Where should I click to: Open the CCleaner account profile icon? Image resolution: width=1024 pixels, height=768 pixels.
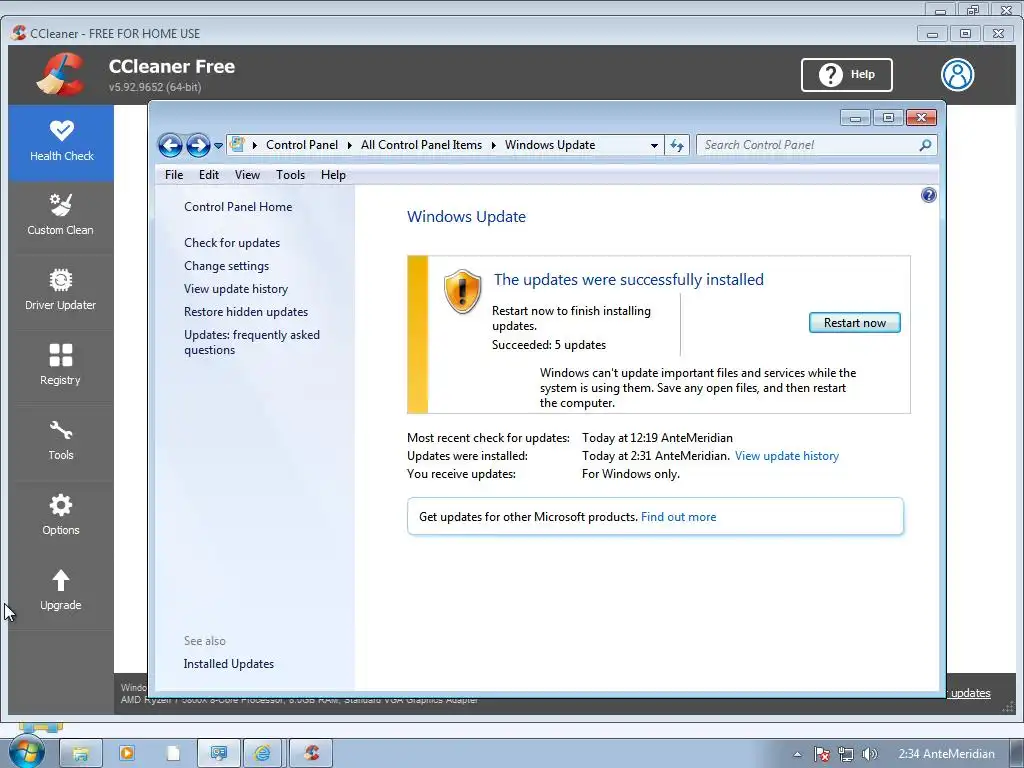tap(957, 74)
